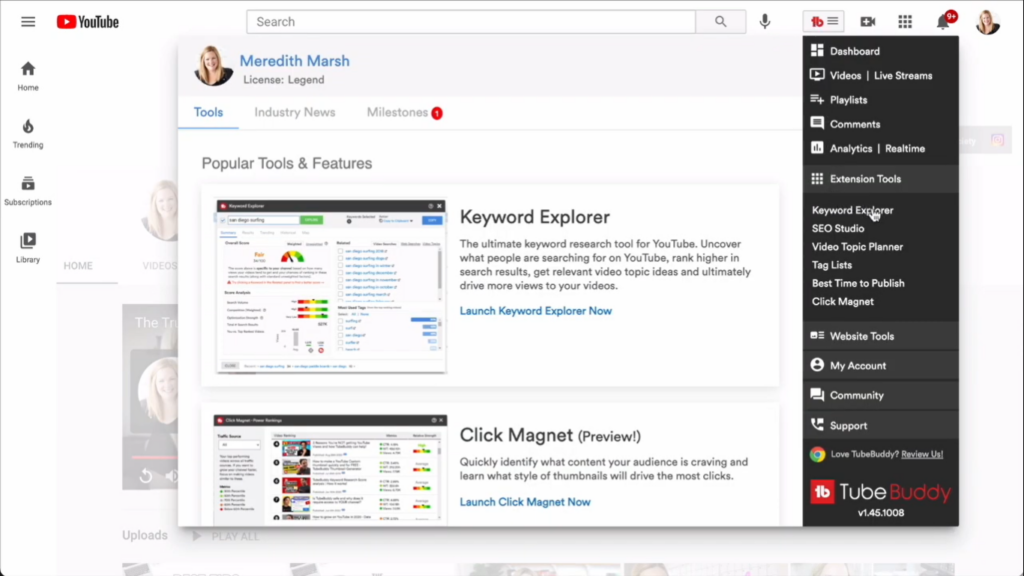Activate voice search microphone
1024x576 pixels.
coord(765,22)
